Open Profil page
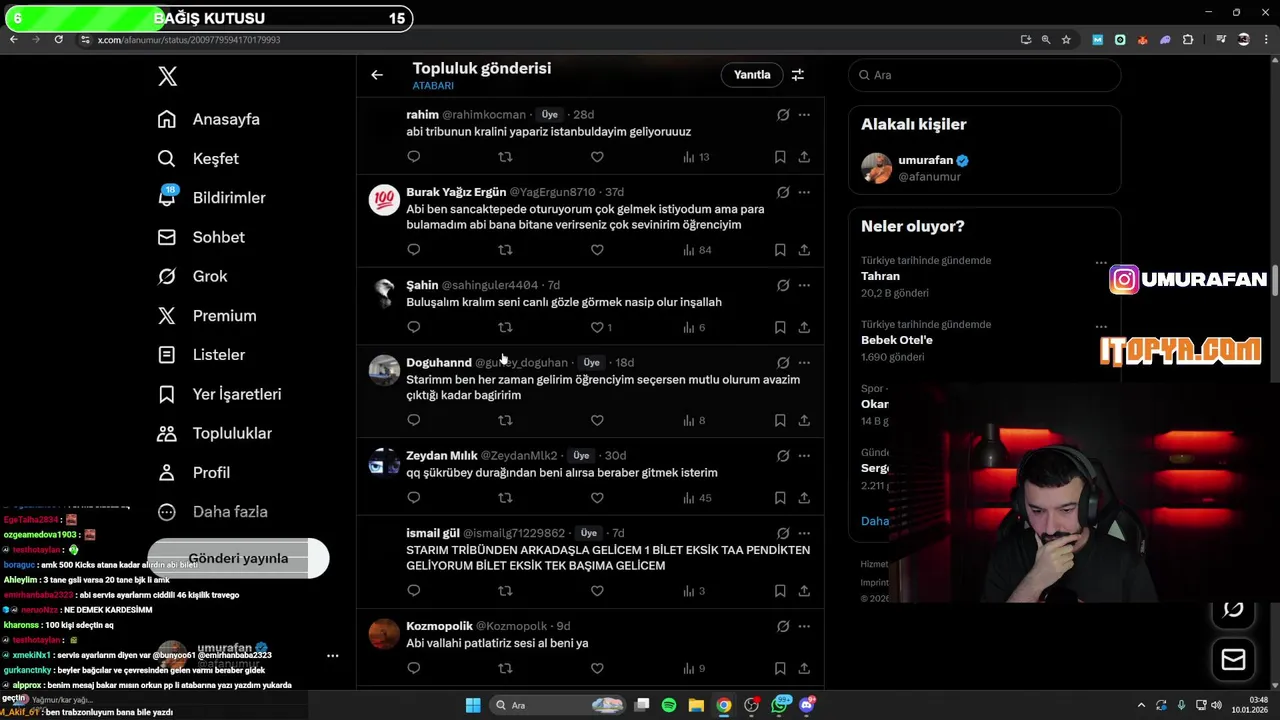1280x720 pixels. click(193, 472)
